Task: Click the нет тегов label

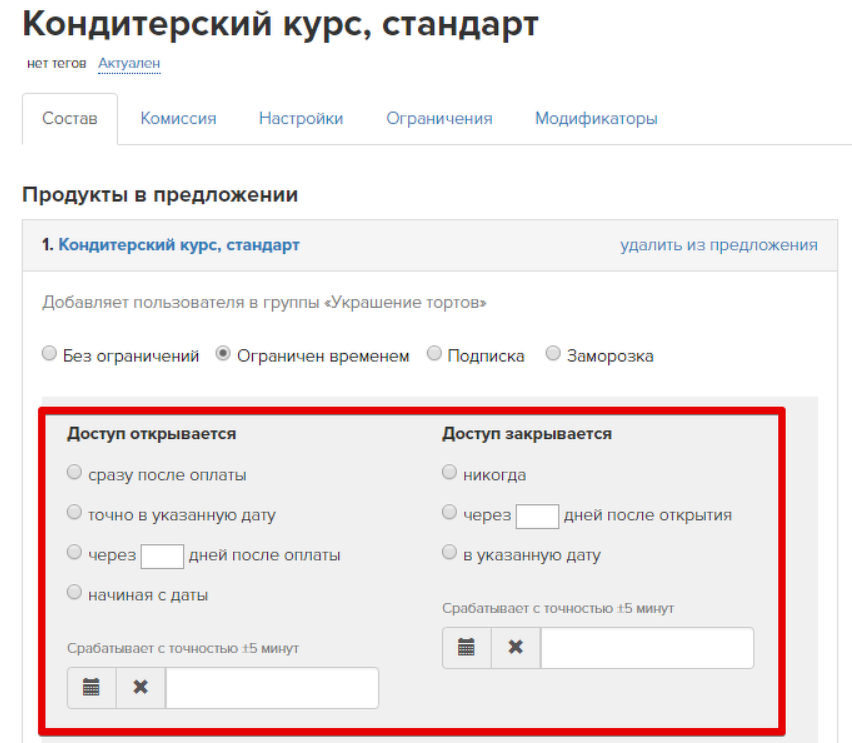Action: point(57,64)
